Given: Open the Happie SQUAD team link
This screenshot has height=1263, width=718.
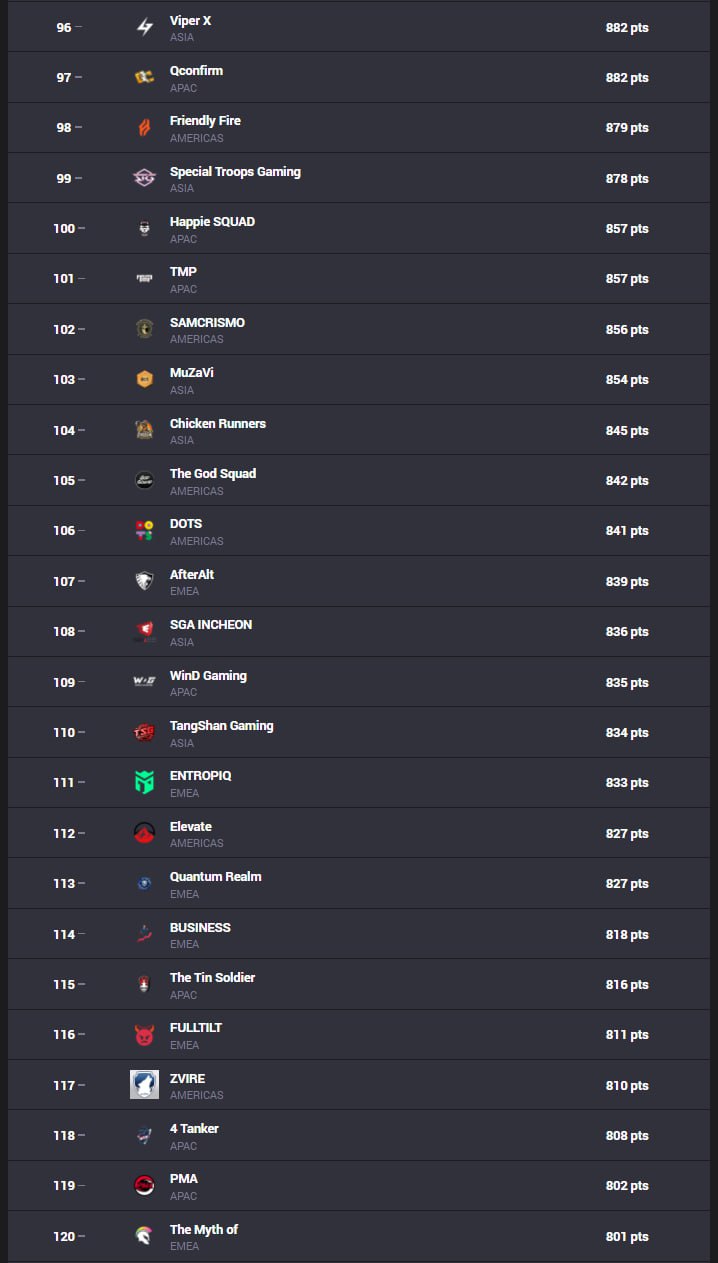Looking at the screenshot, I should click(x=212, y=221).
